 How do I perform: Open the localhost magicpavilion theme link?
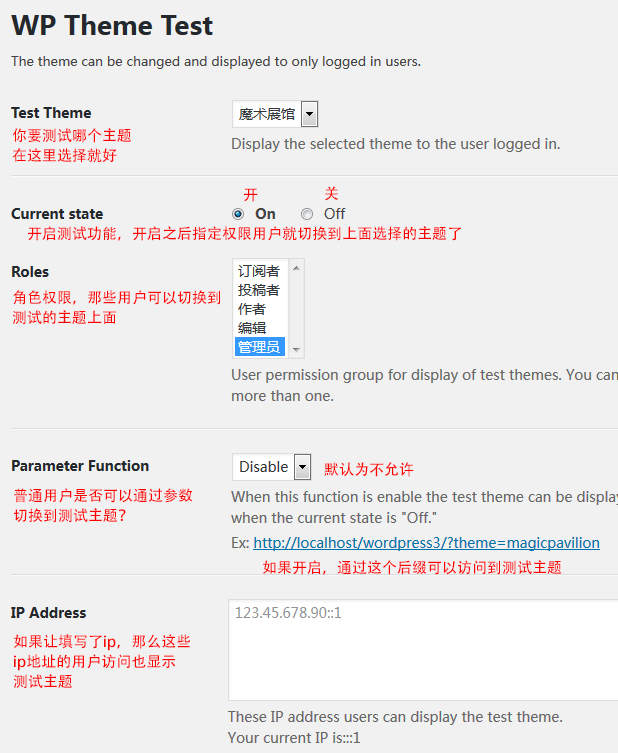(426, 543)
